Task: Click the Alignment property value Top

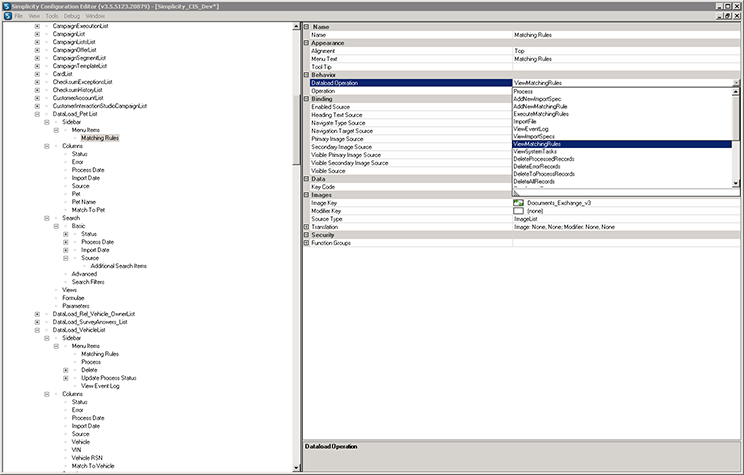Action: click(x=626, y=51)
